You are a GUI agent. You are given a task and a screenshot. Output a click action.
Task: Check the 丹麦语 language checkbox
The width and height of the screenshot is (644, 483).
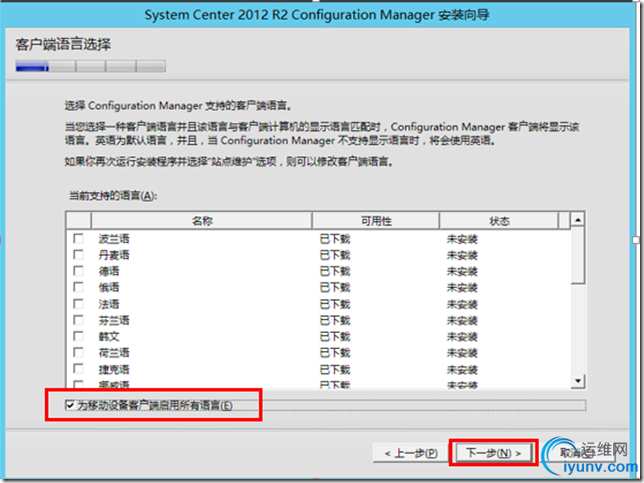point(78,255)
